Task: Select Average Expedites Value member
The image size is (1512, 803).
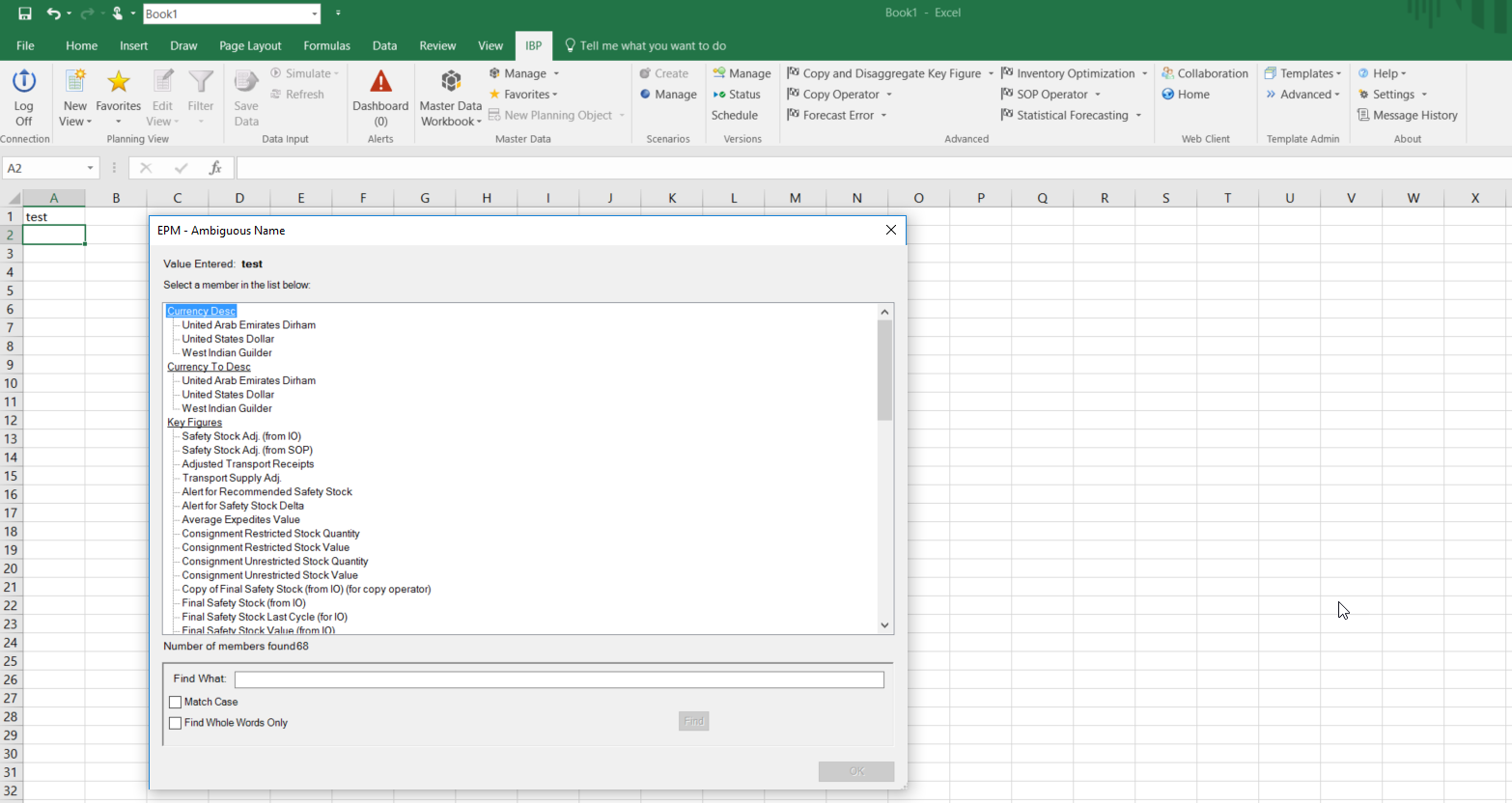Action: point(240,519)
